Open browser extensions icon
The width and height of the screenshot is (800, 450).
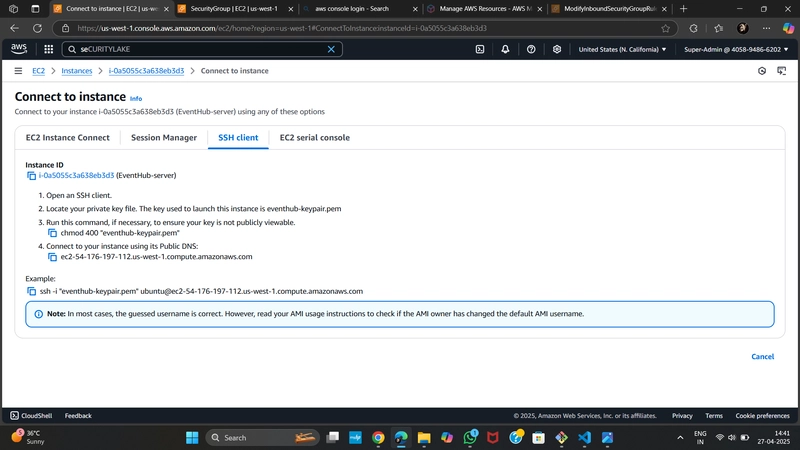click(x=693, y=28)
